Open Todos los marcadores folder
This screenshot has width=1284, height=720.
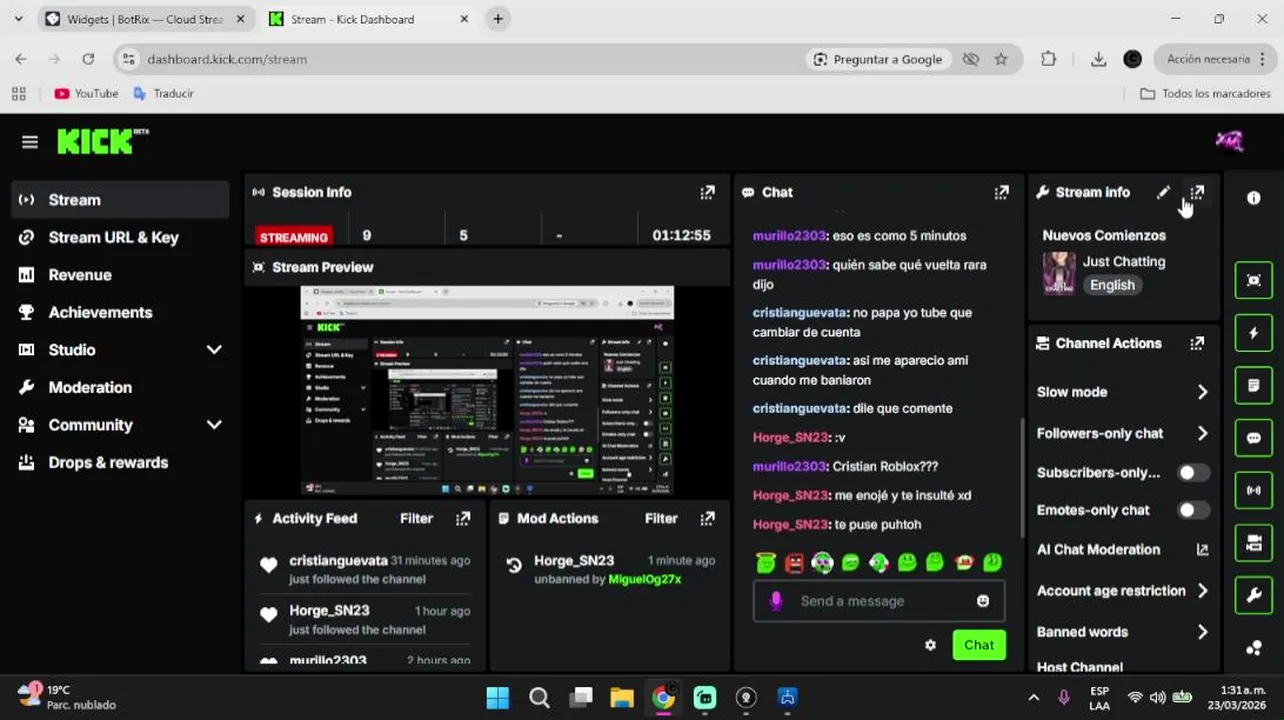tap(1206, 93)
